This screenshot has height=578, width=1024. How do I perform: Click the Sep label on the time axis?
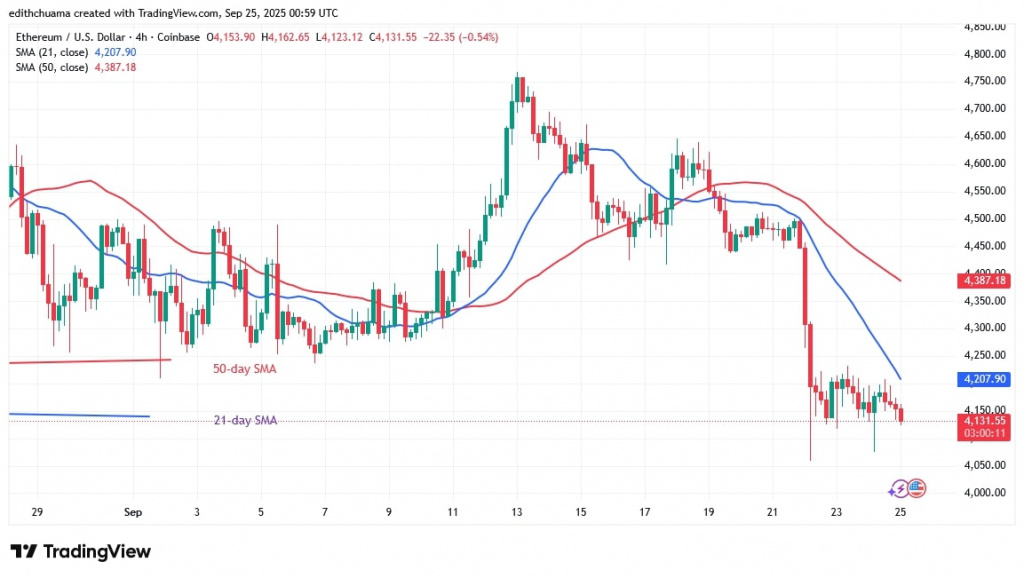(132, 511)
